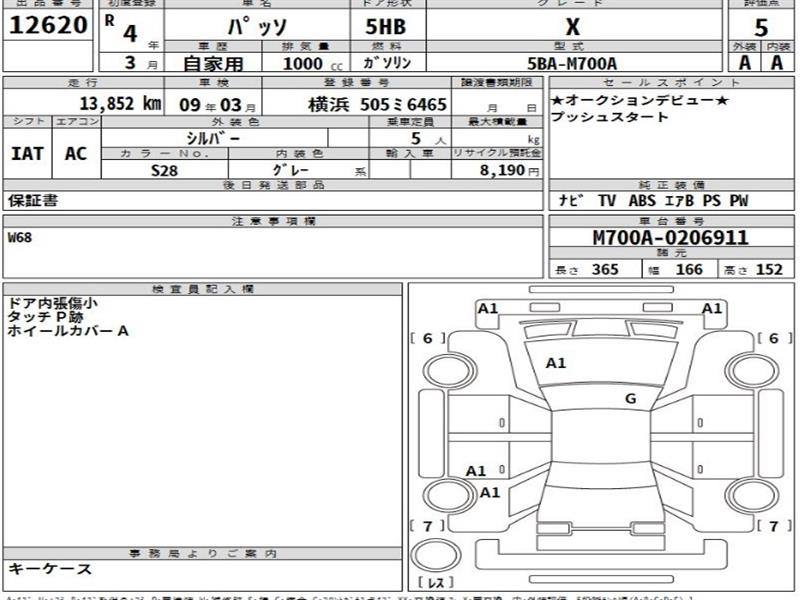Click the 純正装備 section header

click(x=671, y=185)
